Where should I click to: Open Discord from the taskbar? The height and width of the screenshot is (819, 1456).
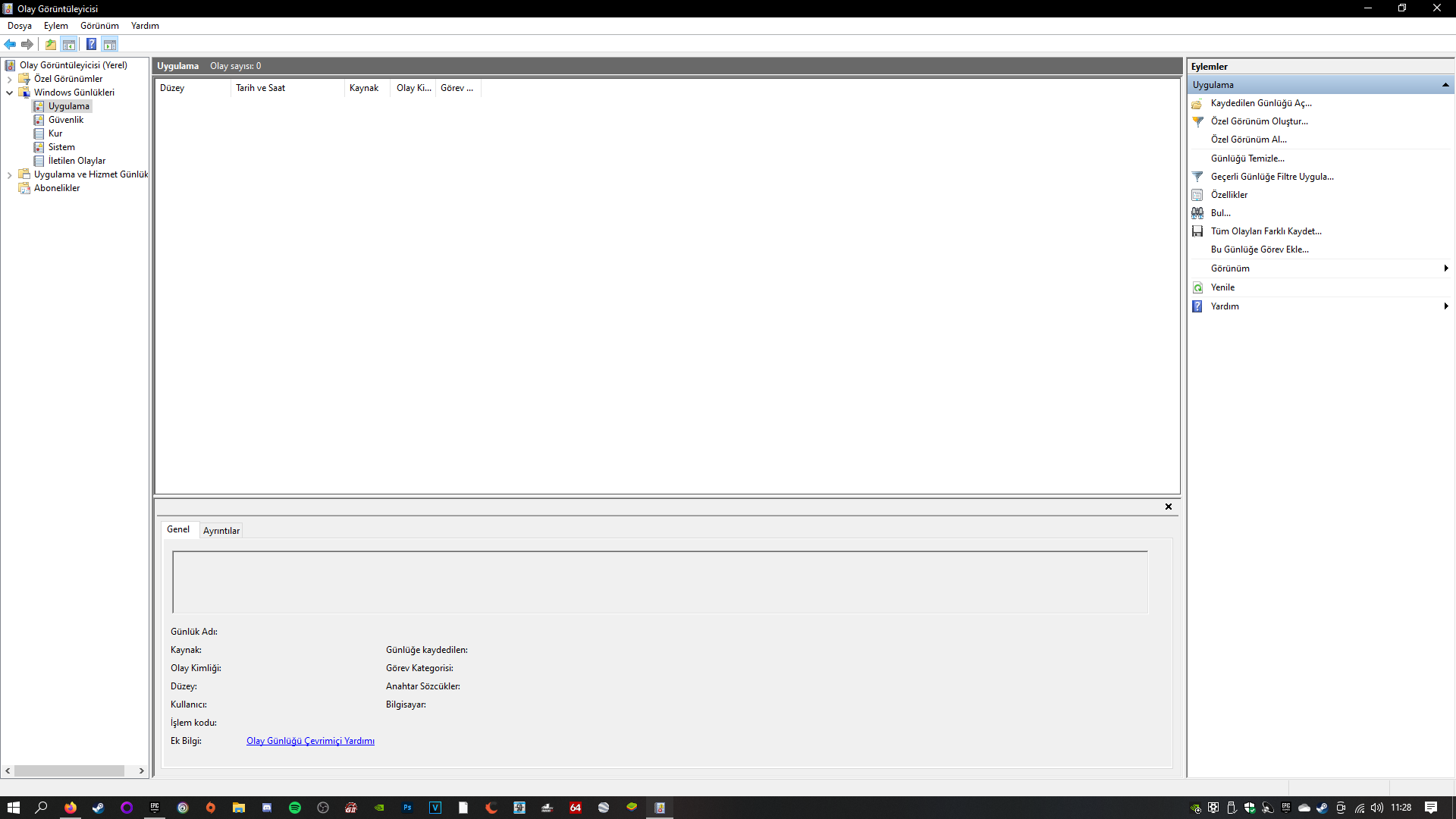267,808
